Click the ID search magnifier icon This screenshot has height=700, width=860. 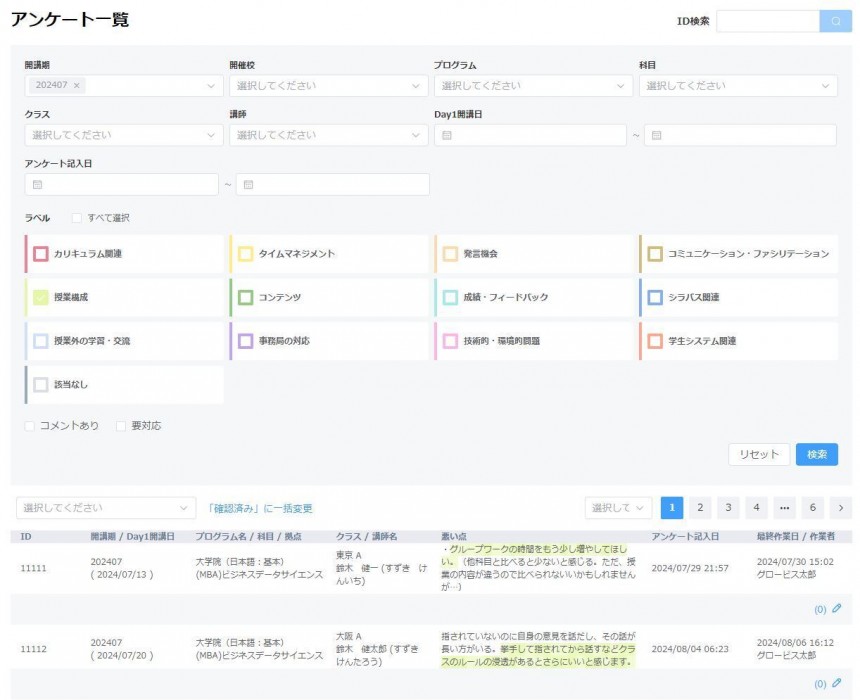836,21
